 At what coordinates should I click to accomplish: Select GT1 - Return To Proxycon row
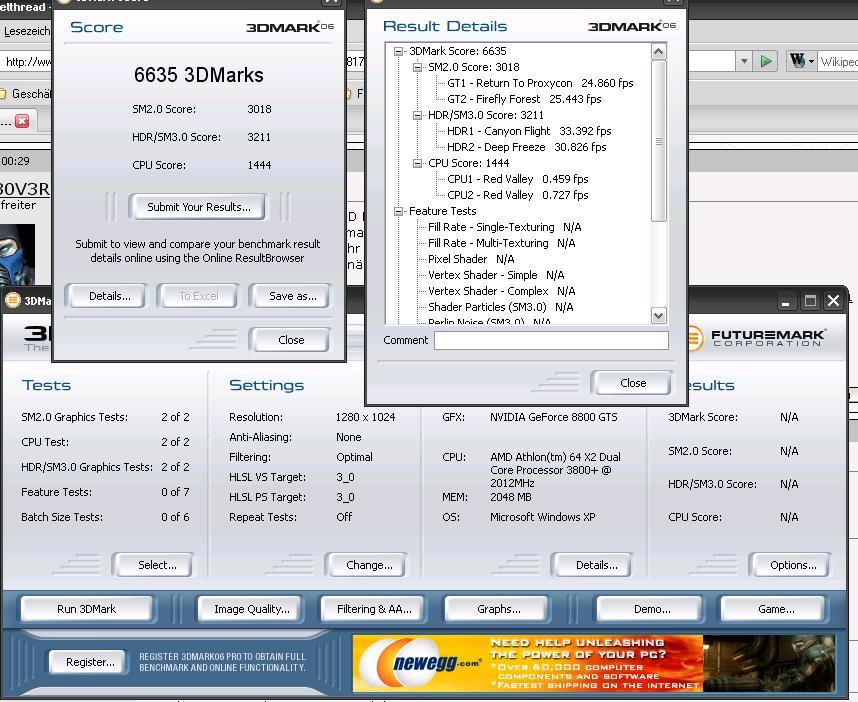click(x=540, y=83)
